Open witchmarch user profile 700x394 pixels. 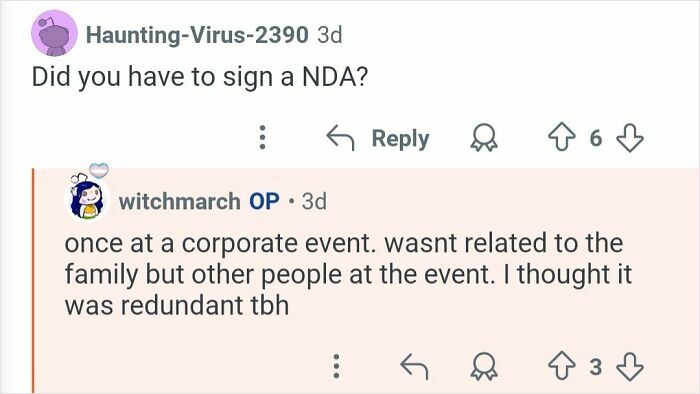[x=179, y=201]
